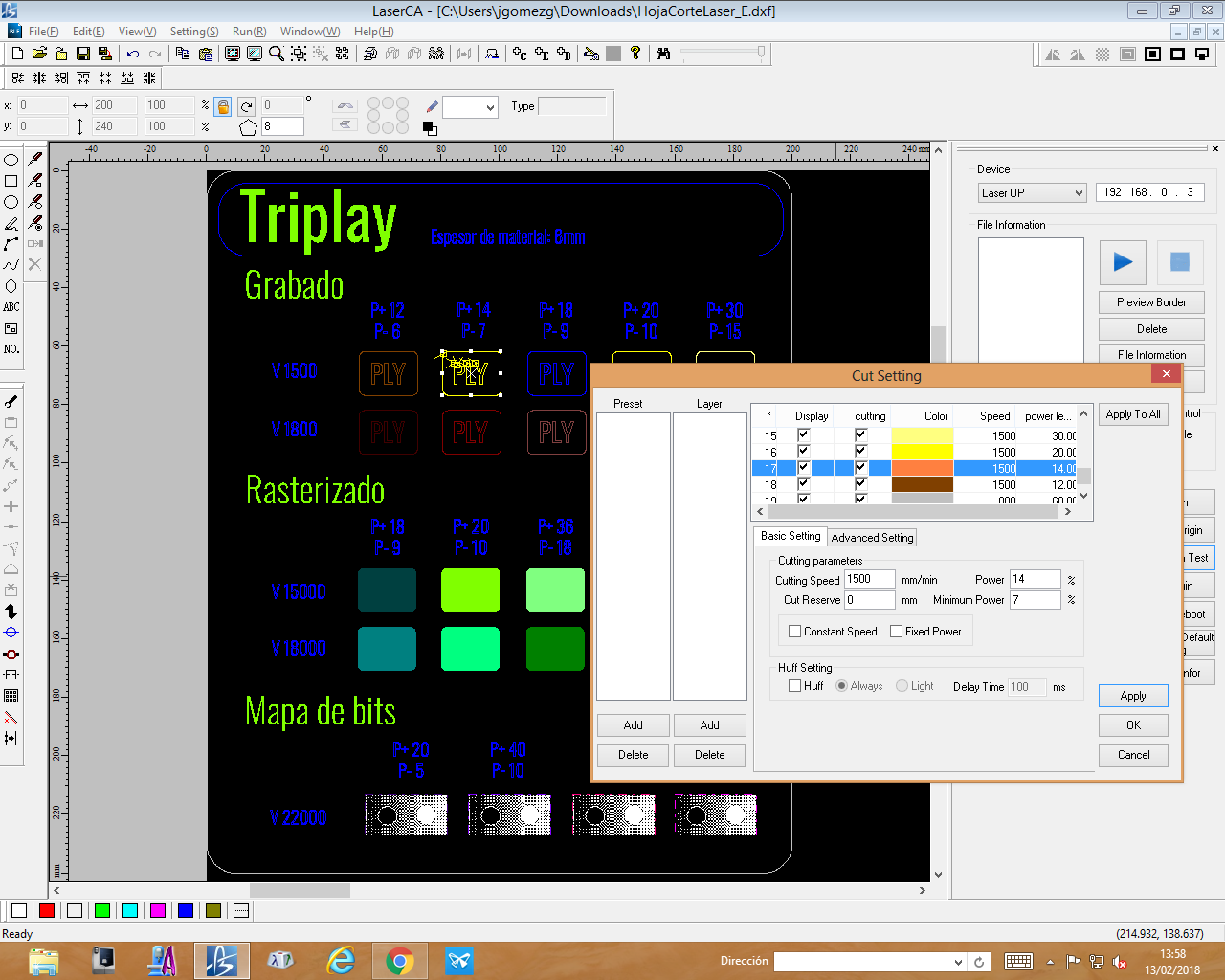Click Apply in Cut Setting dialog
1225x980 pixels.
point(1133,696)
